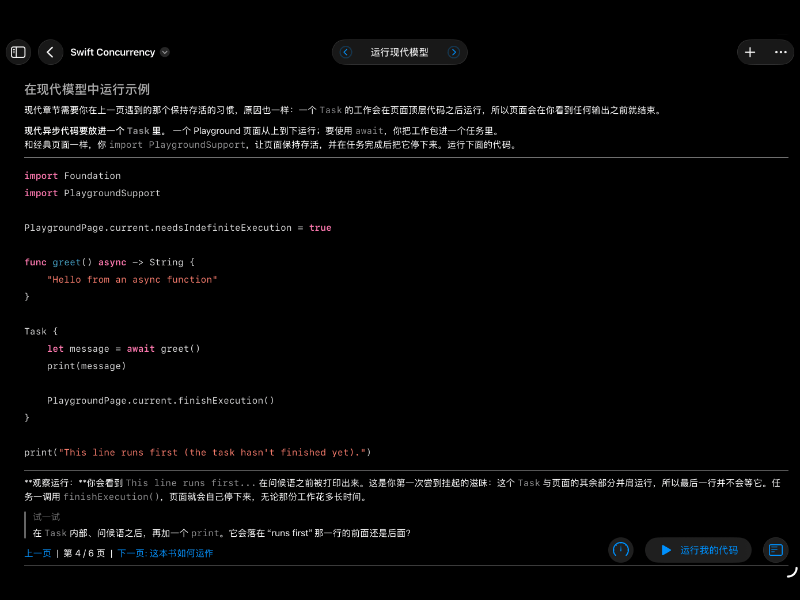The width and height of the screenshot is (800, 600).
Task: Follow the 上一页 link
Action: tap(38, 553)
